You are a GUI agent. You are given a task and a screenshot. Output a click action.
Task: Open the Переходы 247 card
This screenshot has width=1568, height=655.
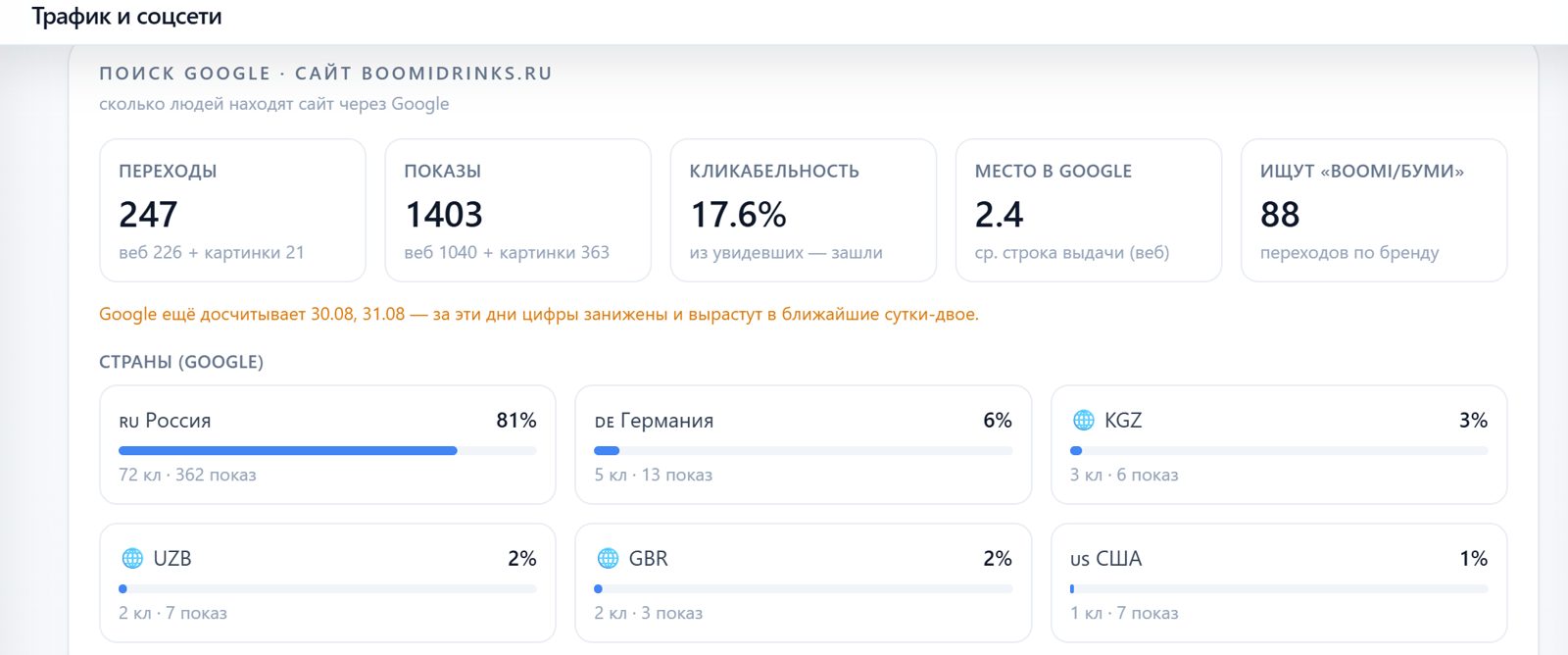pos(232,211)
